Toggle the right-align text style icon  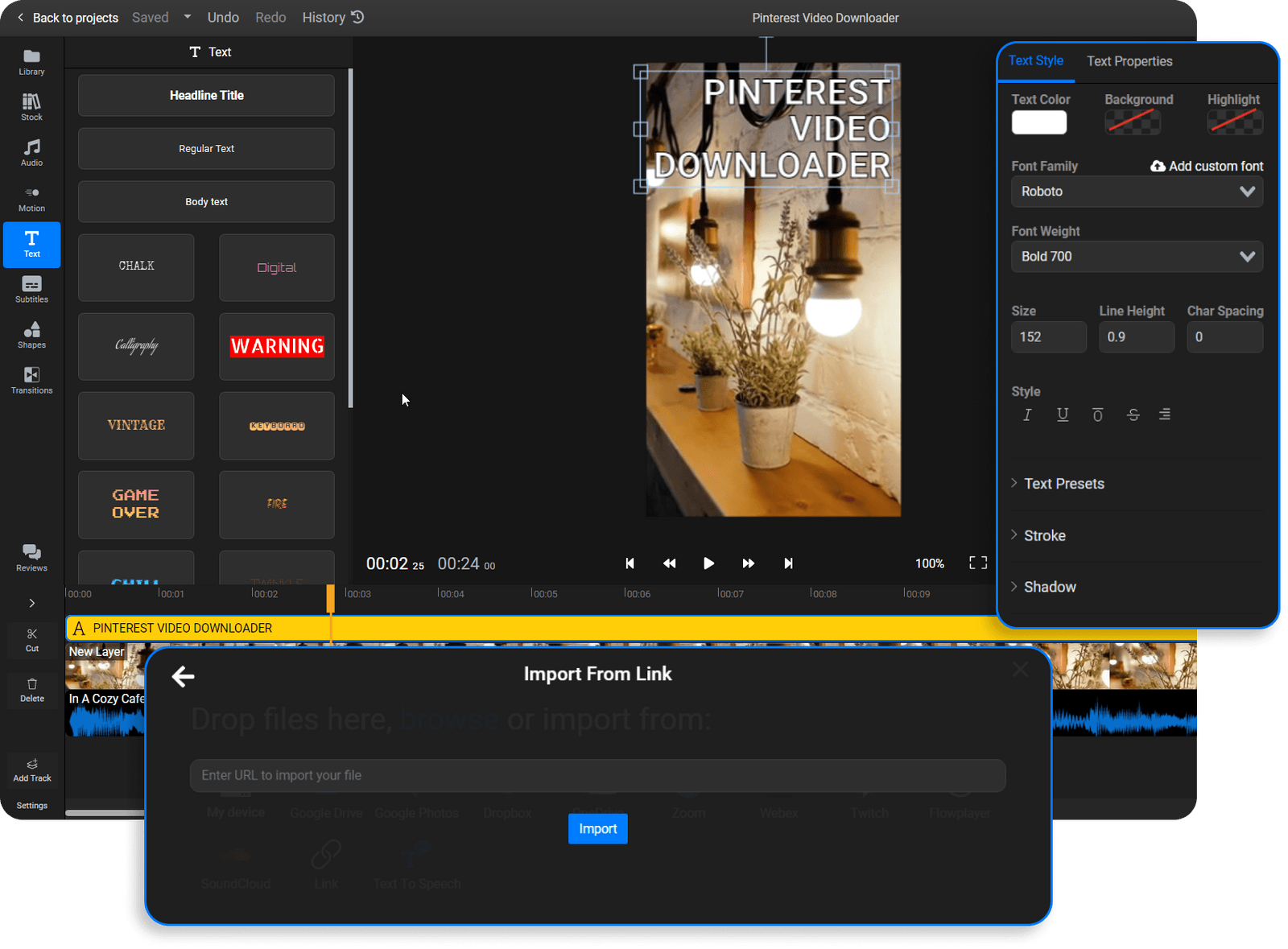pos(1164,415)
